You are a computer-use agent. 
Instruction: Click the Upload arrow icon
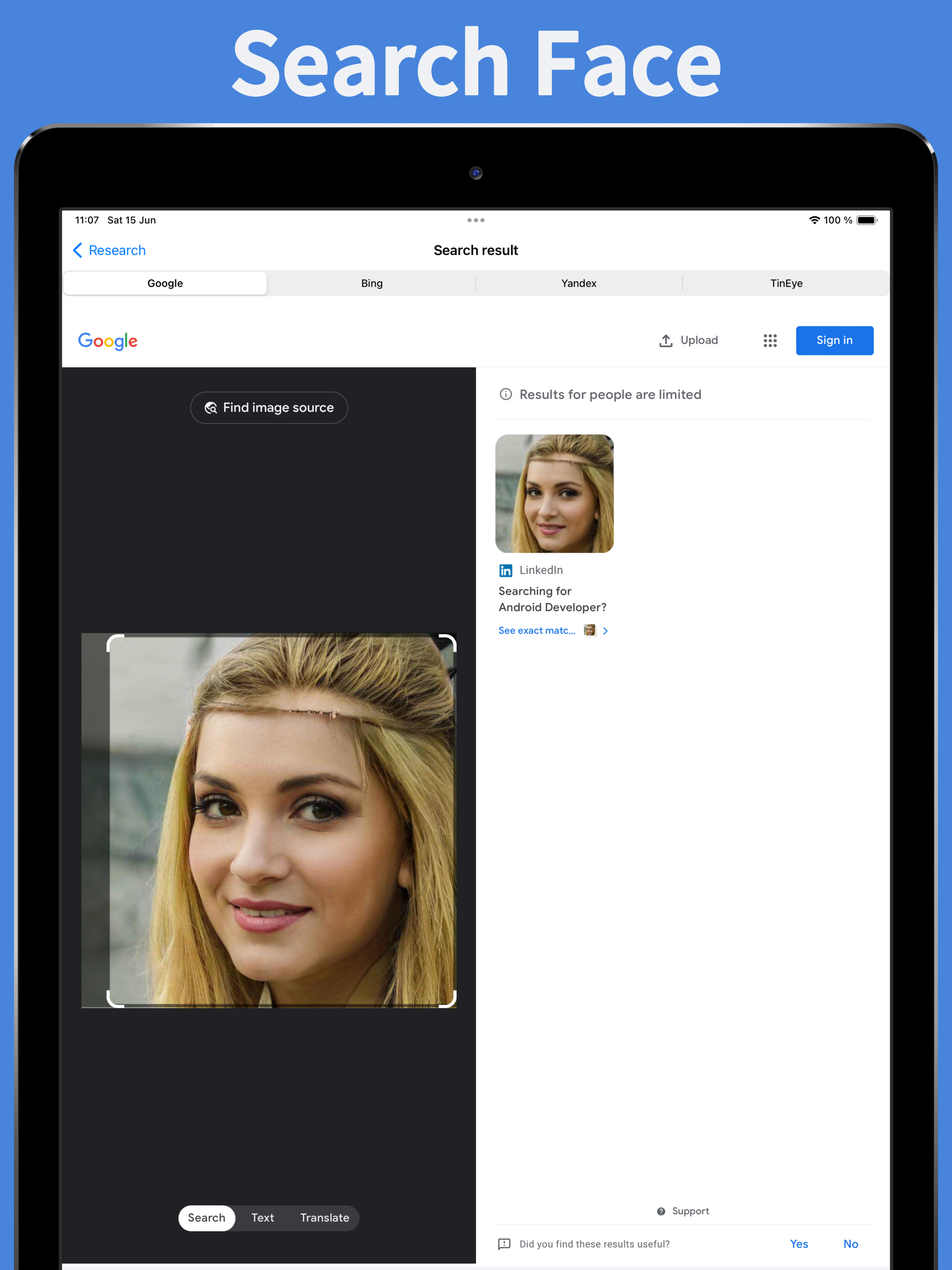point(666,340)
